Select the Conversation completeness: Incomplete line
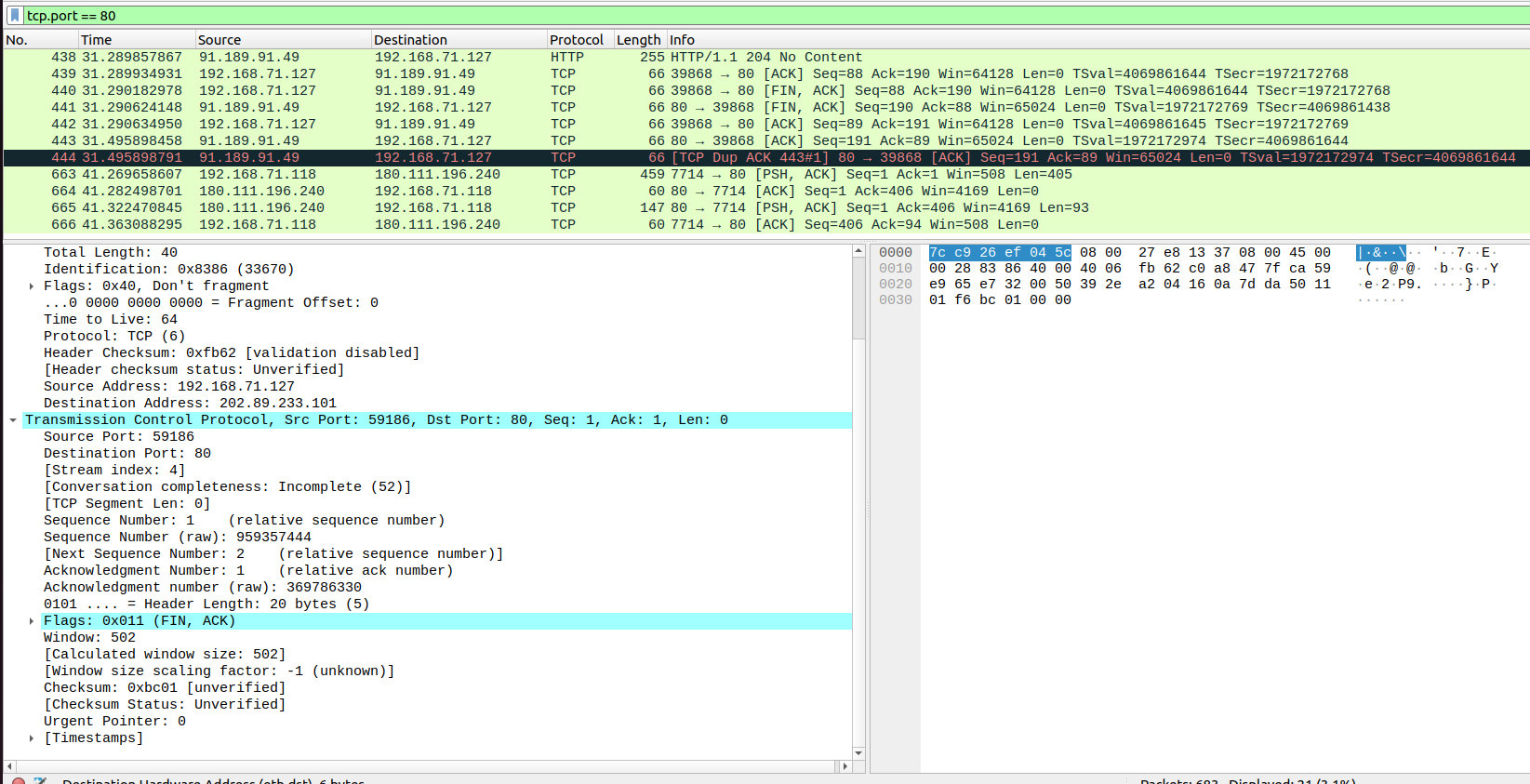 [228, 486]
